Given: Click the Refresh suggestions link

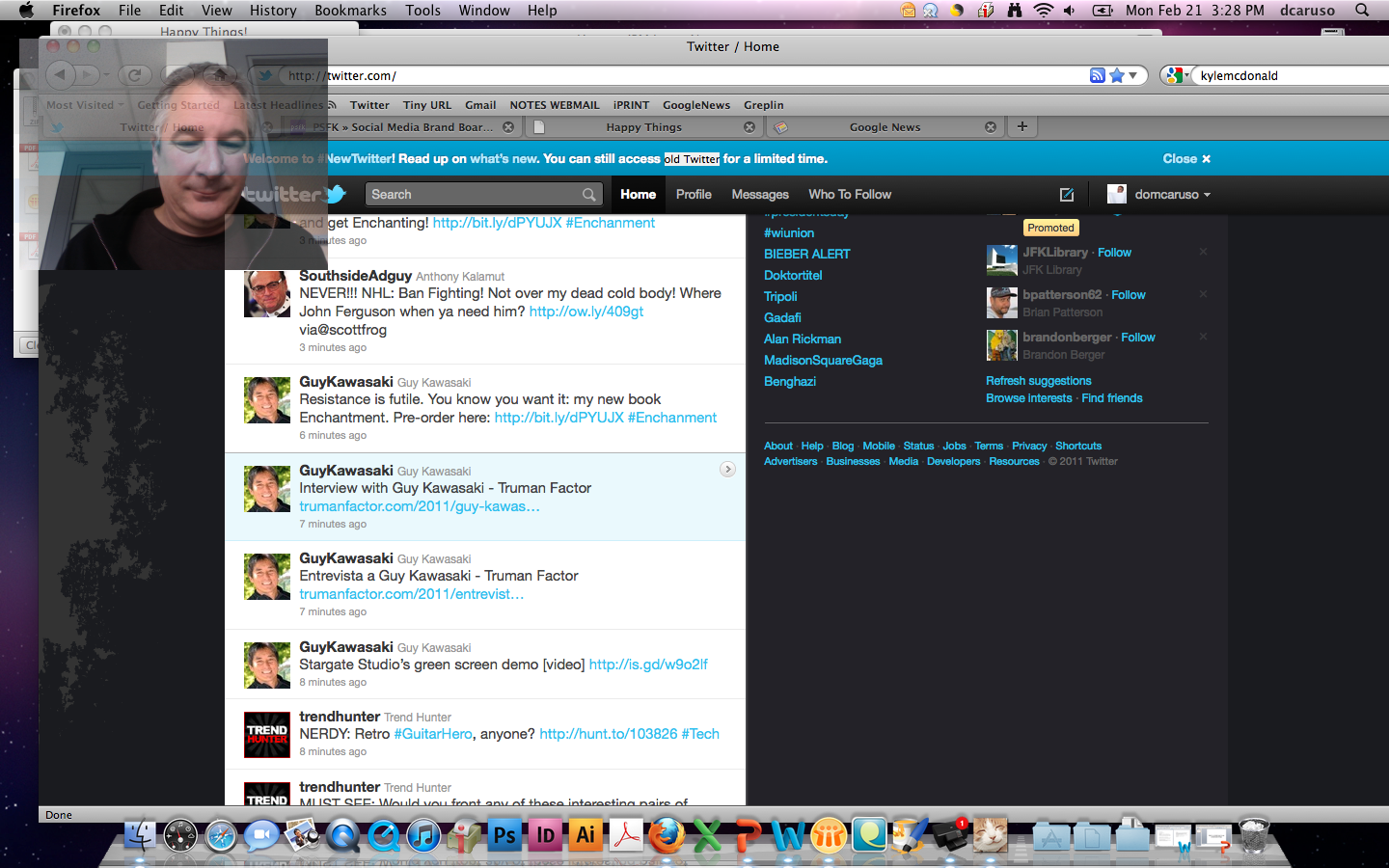Looking at the screenshot, I should [1038, 381].
